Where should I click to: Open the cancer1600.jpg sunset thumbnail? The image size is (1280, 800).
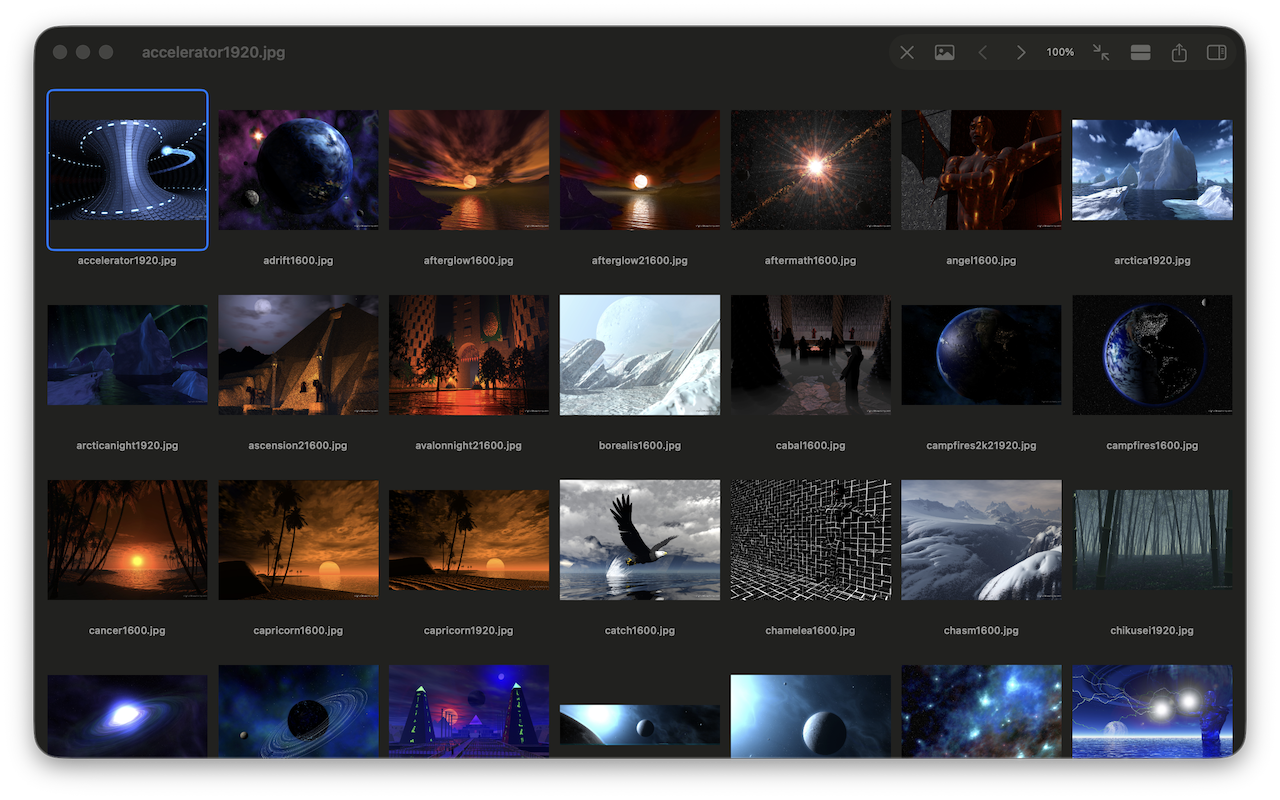128,540
